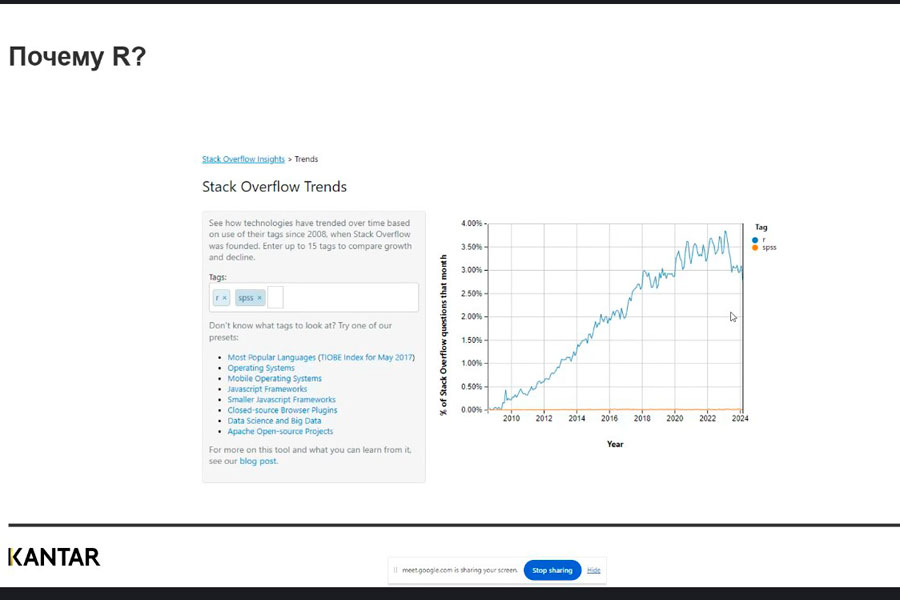Open the Closed-source Browser Plugins preset

[x=282, y=410]
